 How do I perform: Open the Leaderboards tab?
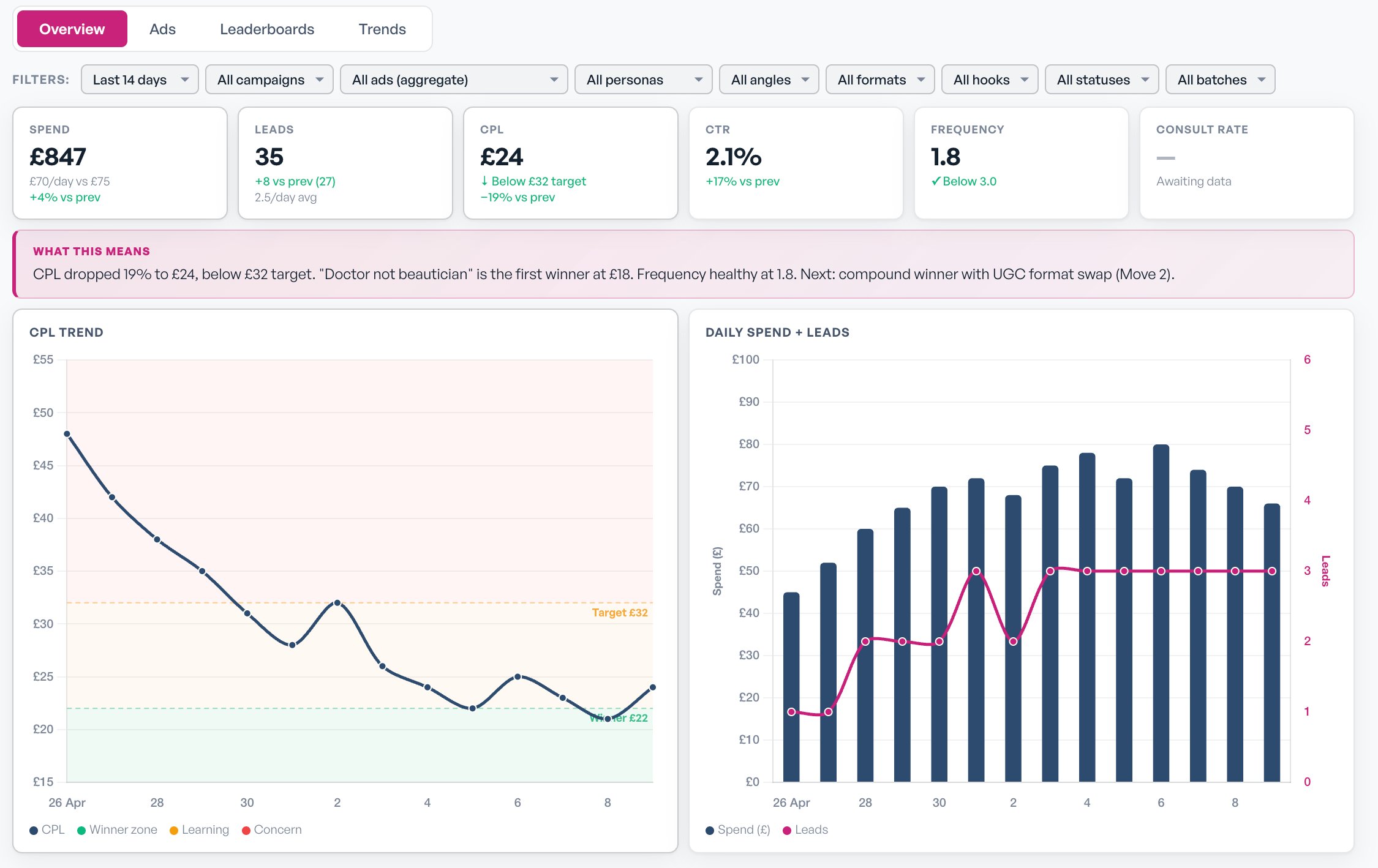click(267, 29)
